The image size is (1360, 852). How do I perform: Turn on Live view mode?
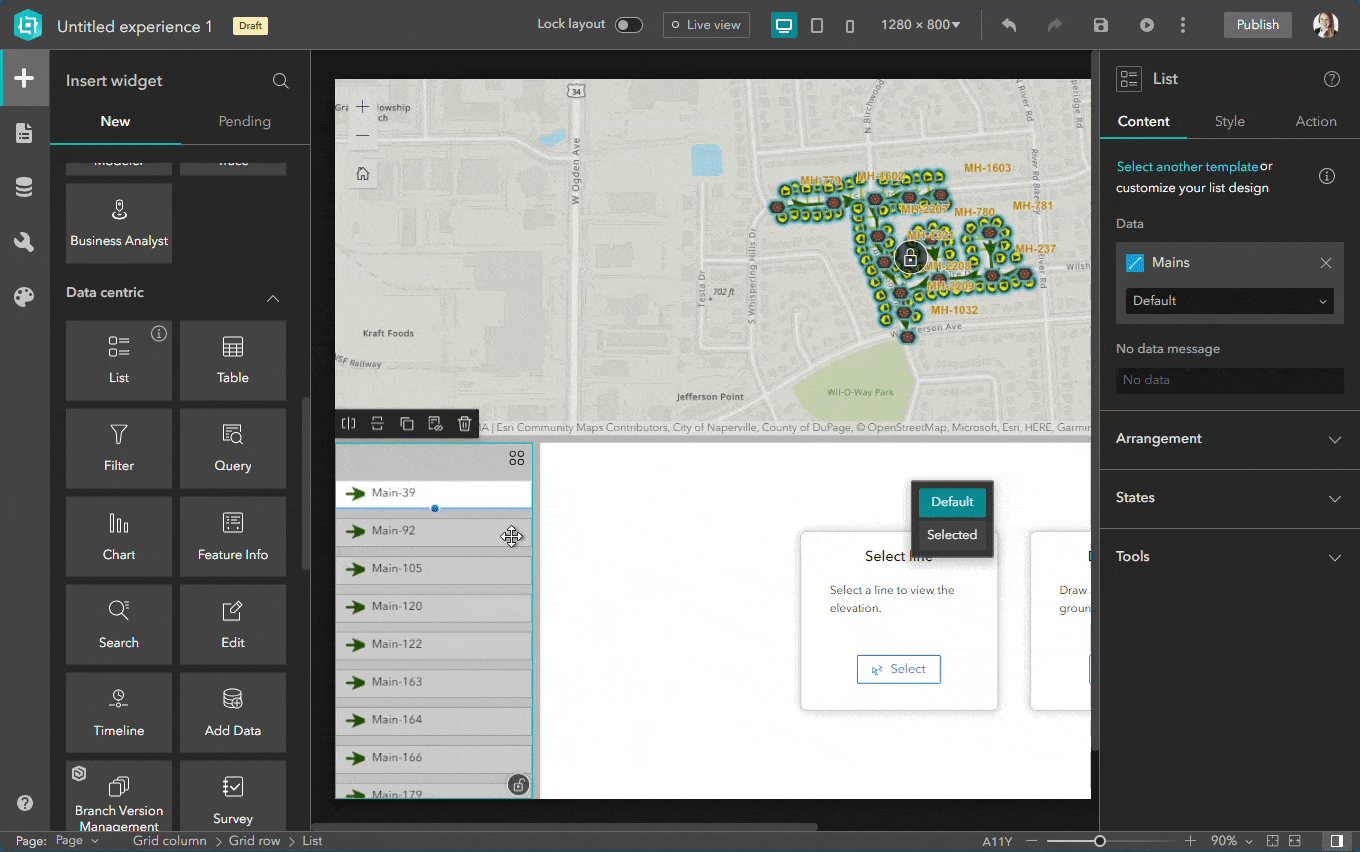(706, 24)
